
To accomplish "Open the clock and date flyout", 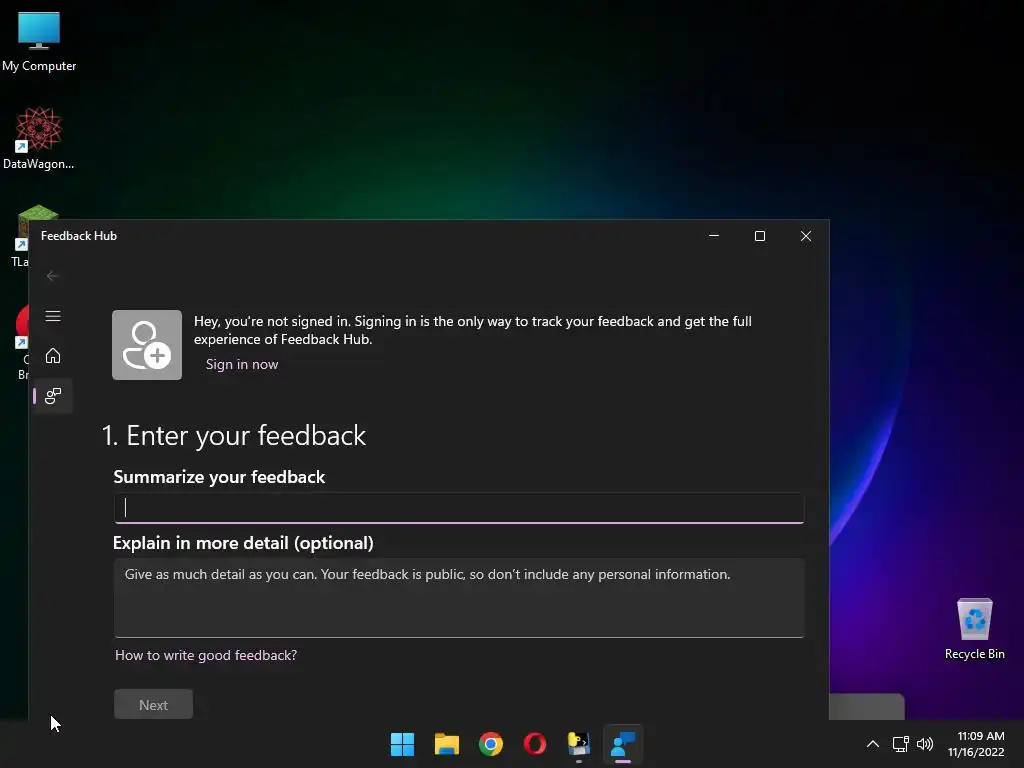I will (977, 744).
